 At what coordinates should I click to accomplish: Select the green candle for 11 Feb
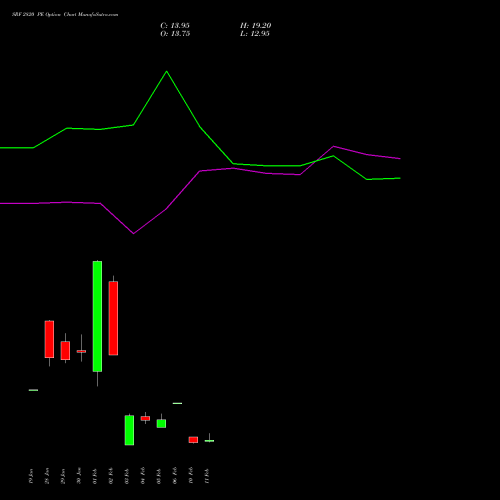pyautogui.click(x=209, y=440)
